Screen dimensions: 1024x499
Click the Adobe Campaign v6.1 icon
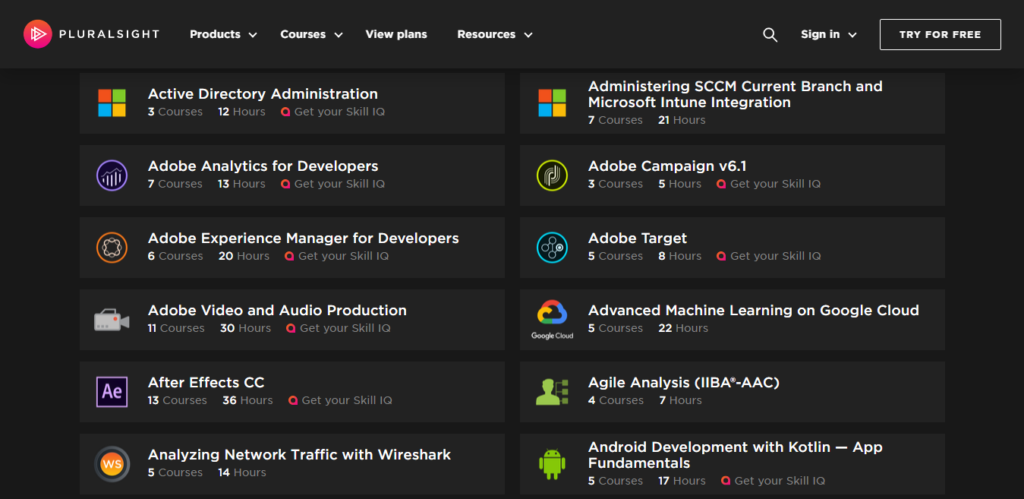pyautogui.click(x=552, y=175)
